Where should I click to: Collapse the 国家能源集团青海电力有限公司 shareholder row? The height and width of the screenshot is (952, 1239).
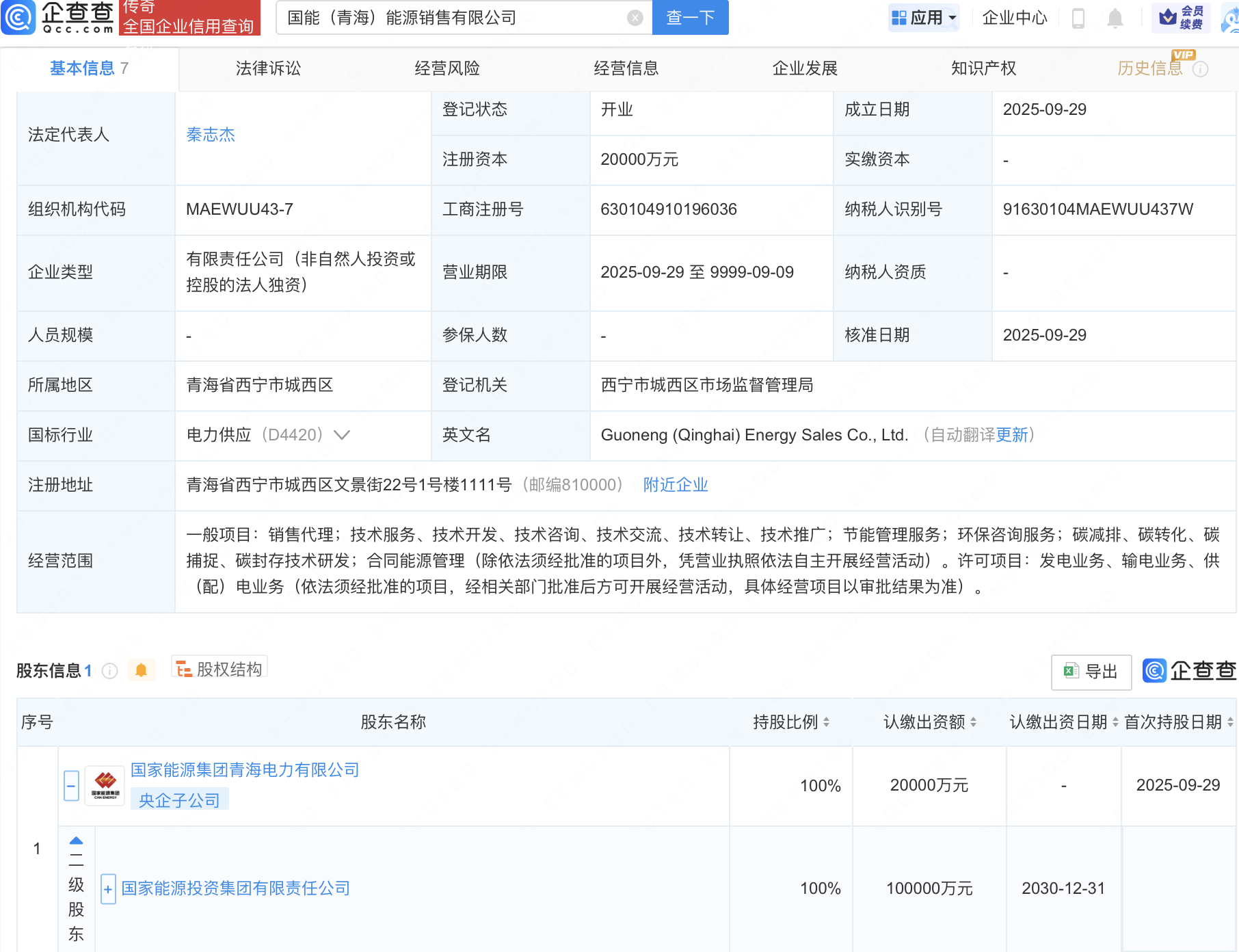coord(71,786)
